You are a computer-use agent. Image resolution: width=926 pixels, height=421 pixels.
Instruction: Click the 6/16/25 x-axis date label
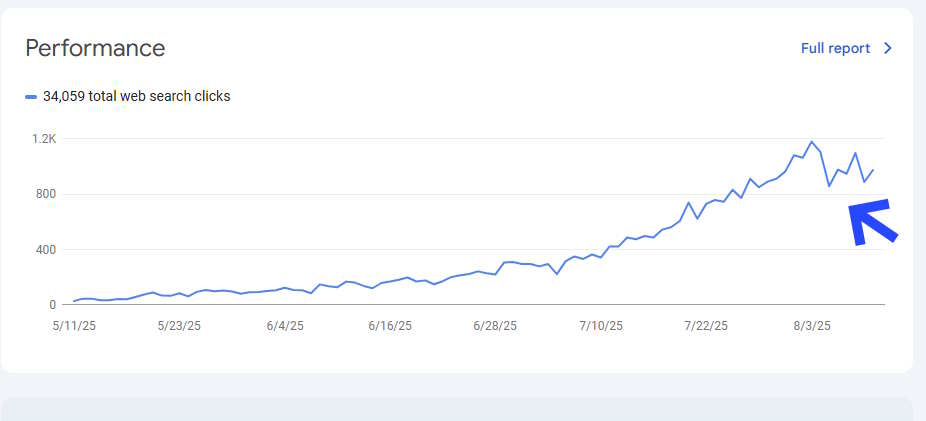(x=390, y=326)
